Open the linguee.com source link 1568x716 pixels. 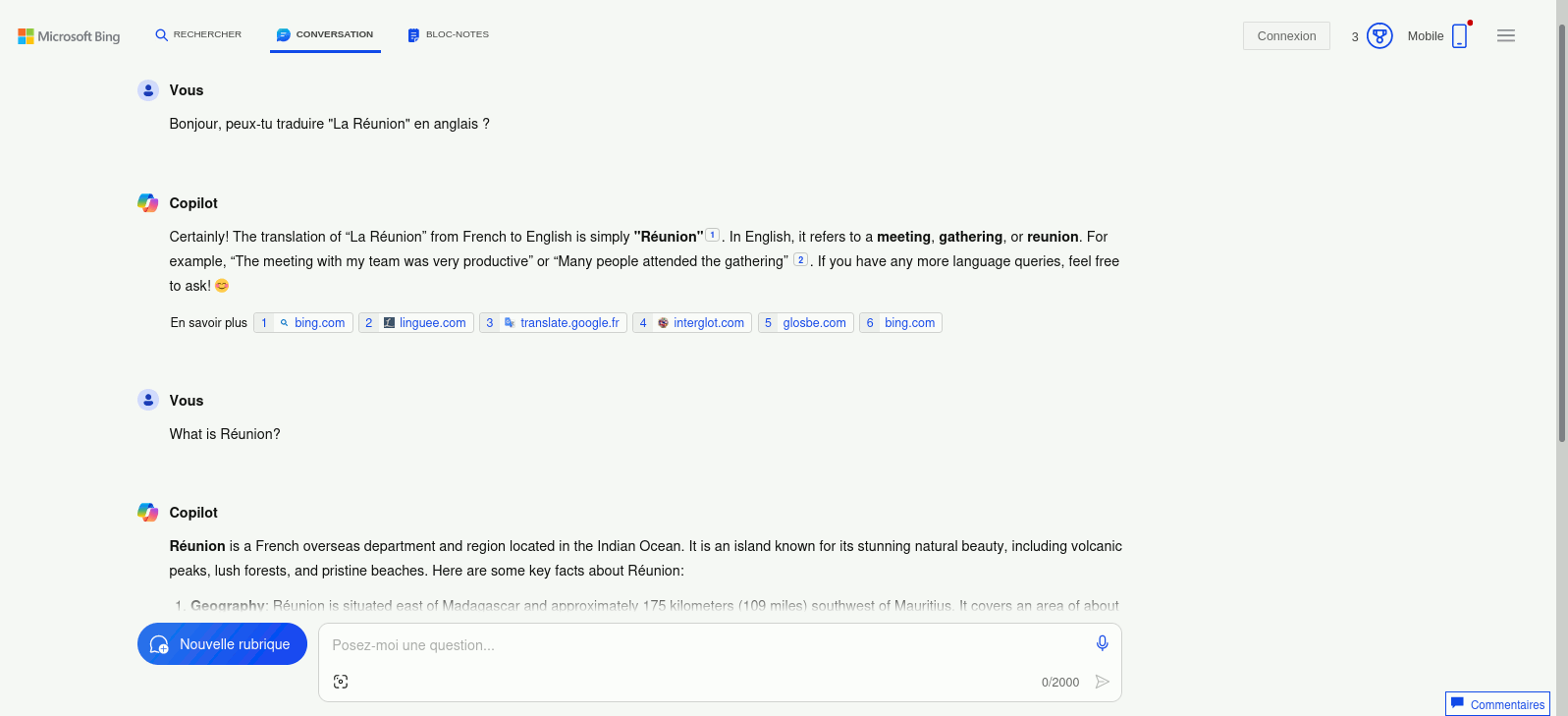pyautogui.click(x=416, y=323)
